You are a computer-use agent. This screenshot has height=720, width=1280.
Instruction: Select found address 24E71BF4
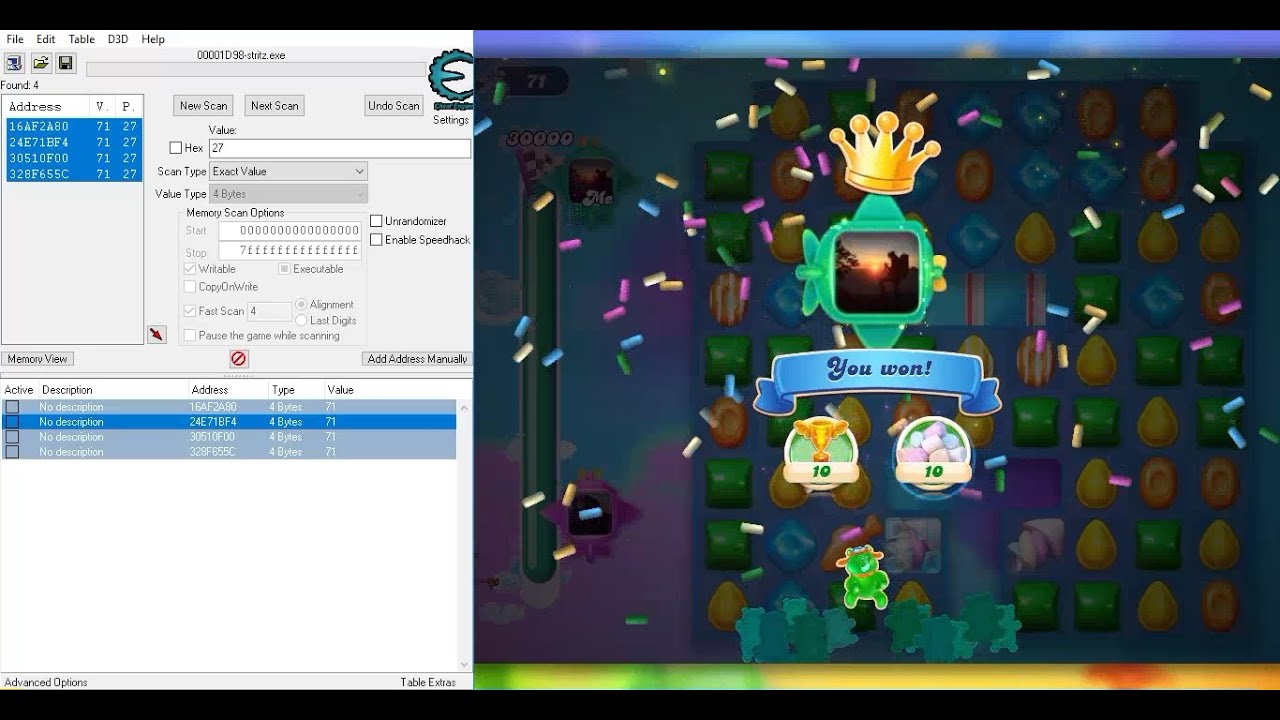[x=74, y=142]
